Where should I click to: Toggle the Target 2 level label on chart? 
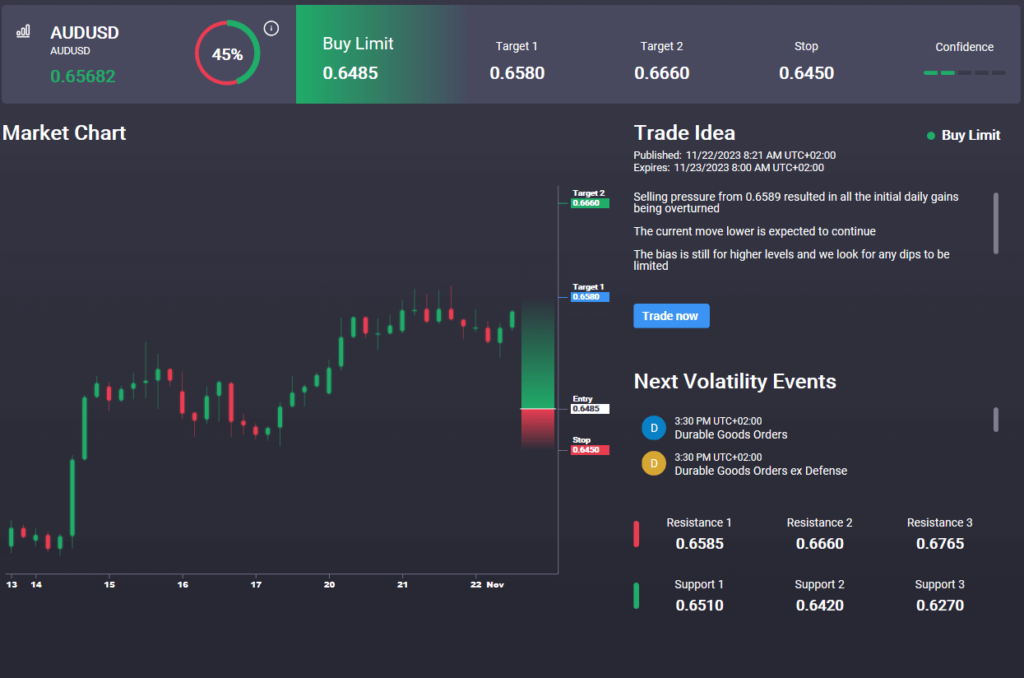(x=588, y=197)
